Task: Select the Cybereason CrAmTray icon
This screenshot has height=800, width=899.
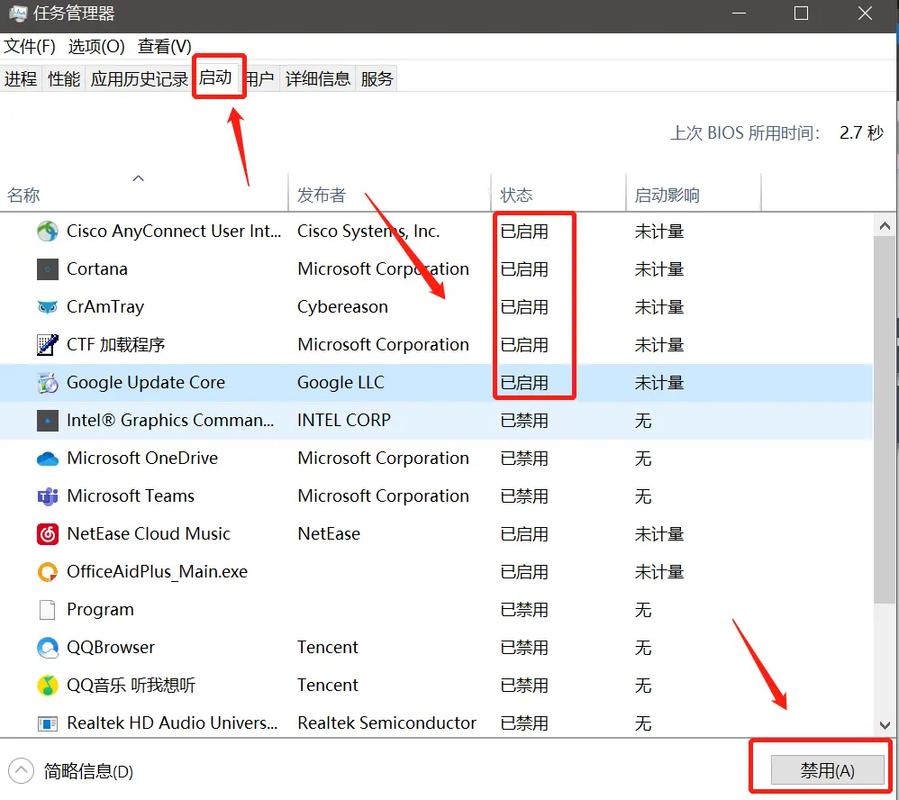Action: click(x=47, y=307)
